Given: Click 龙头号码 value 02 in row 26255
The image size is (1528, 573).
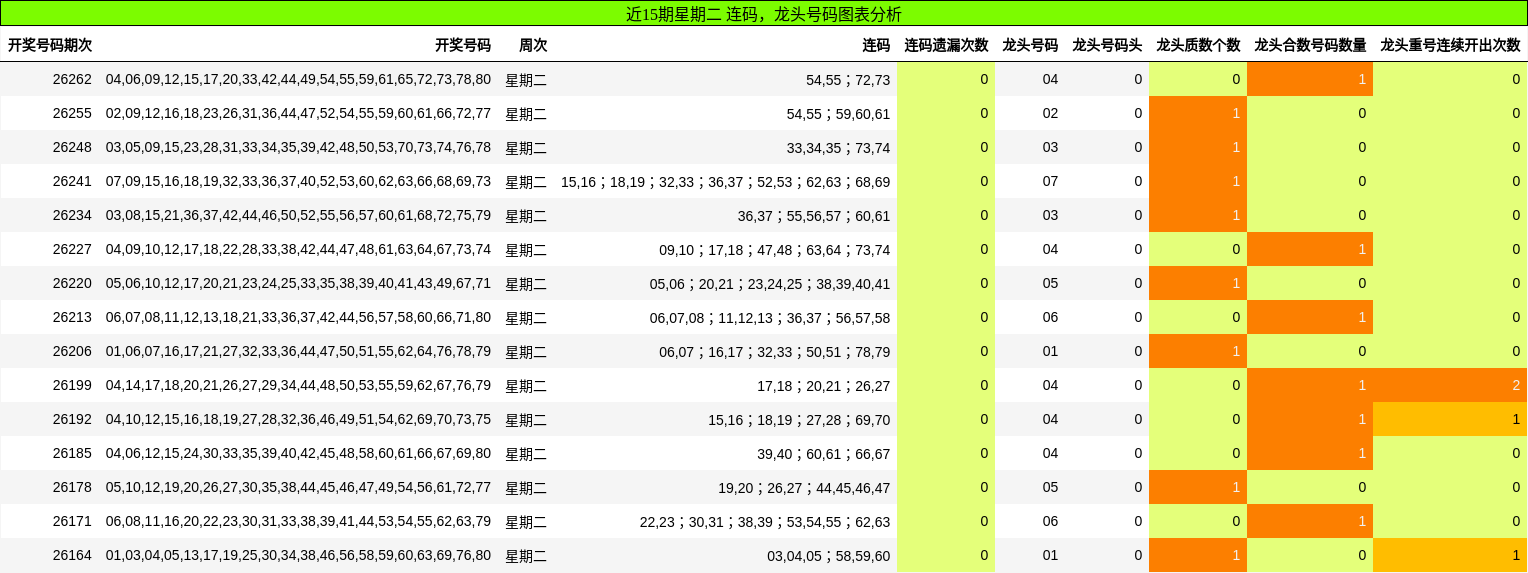Looking at the screenshot, I should tap(1050, 113).
